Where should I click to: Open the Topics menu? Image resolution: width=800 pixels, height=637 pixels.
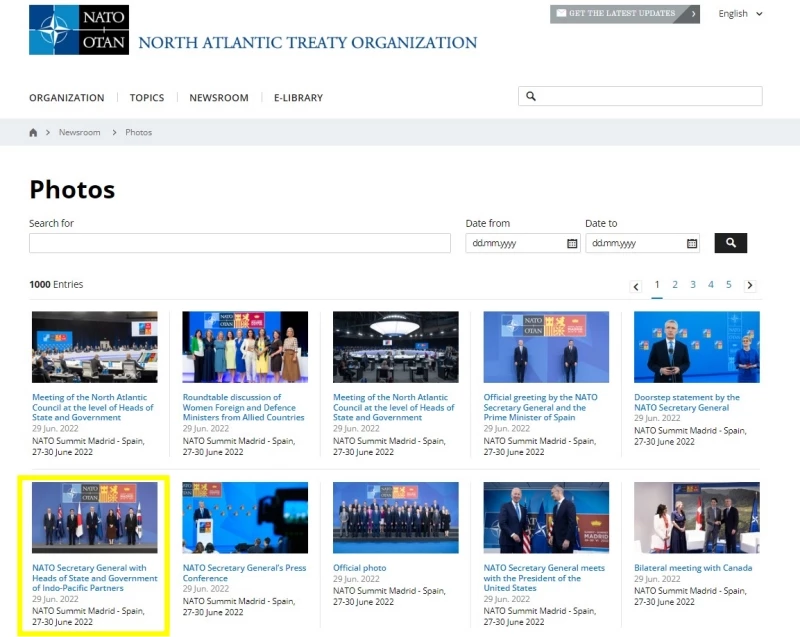coord(147,97)
